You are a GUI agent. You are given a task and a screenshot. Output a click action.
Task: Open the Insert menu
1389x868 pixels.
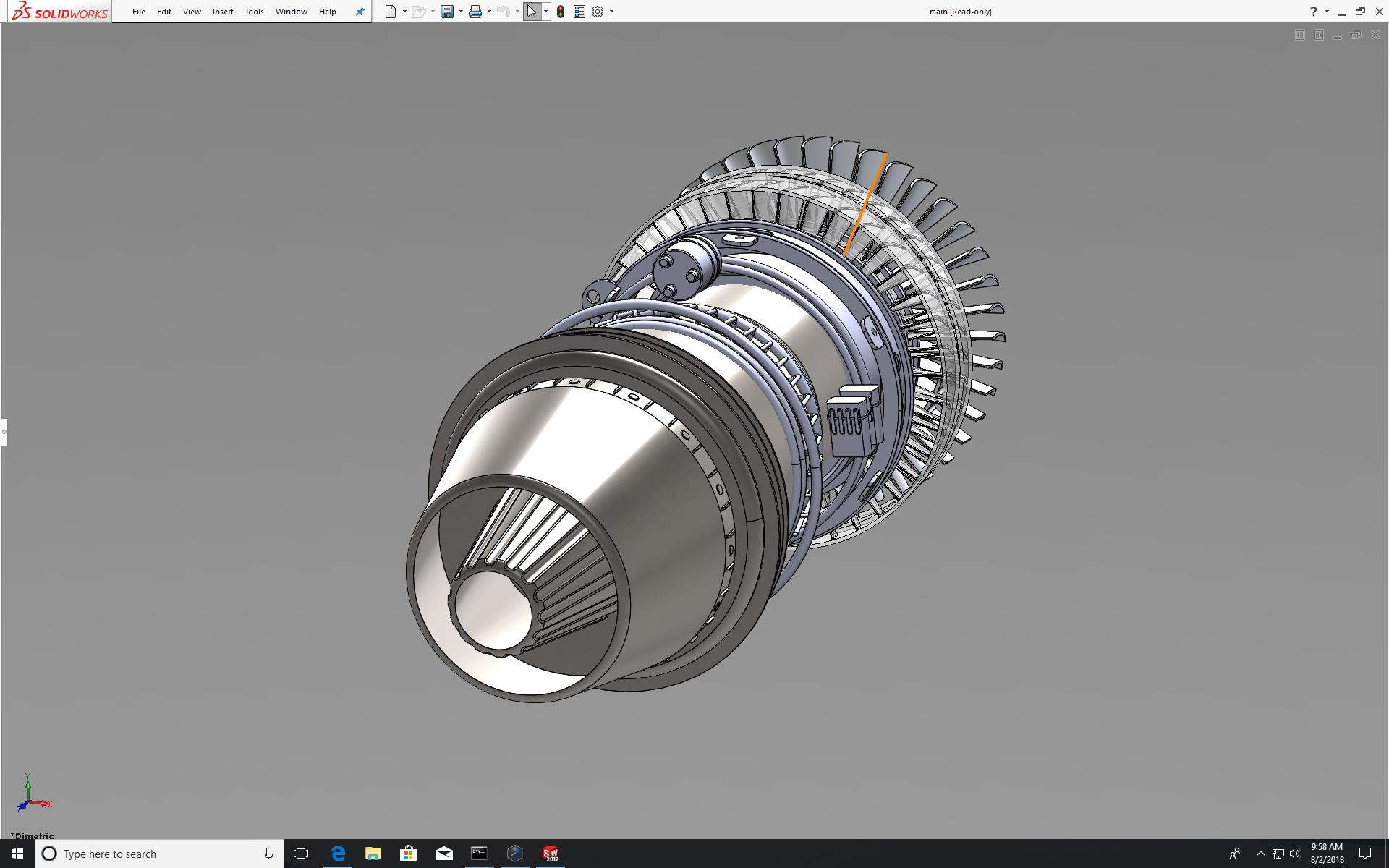[223, 12]
